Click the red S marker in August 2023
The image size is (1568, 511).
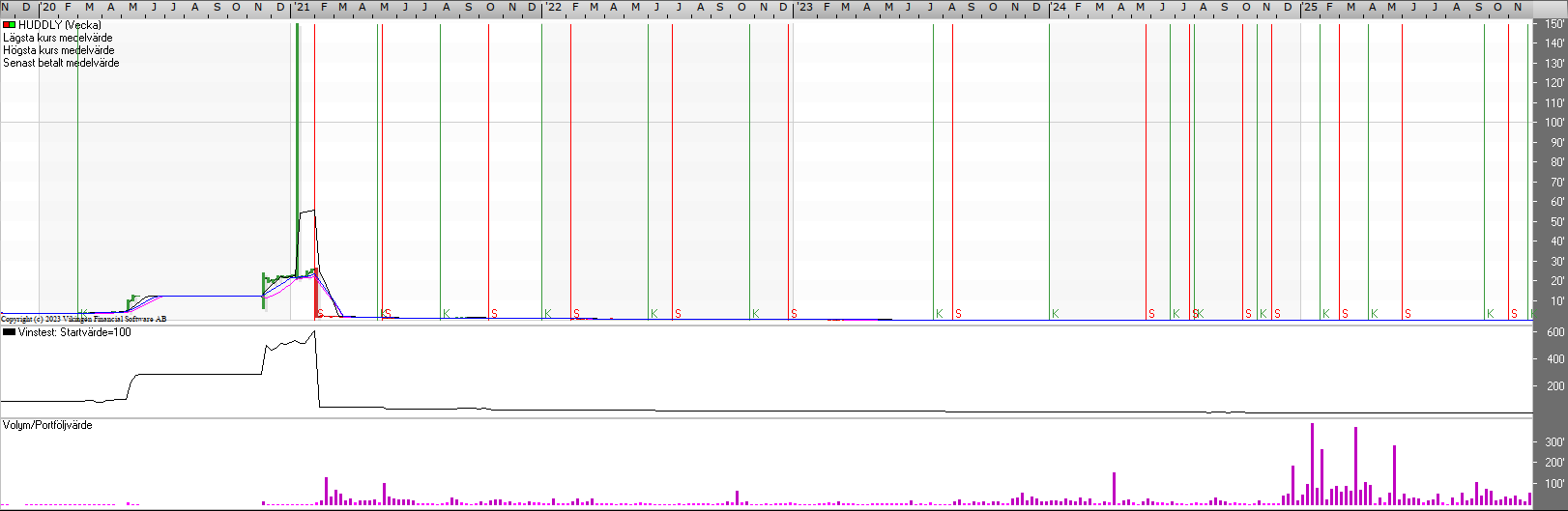pos(958,314)
